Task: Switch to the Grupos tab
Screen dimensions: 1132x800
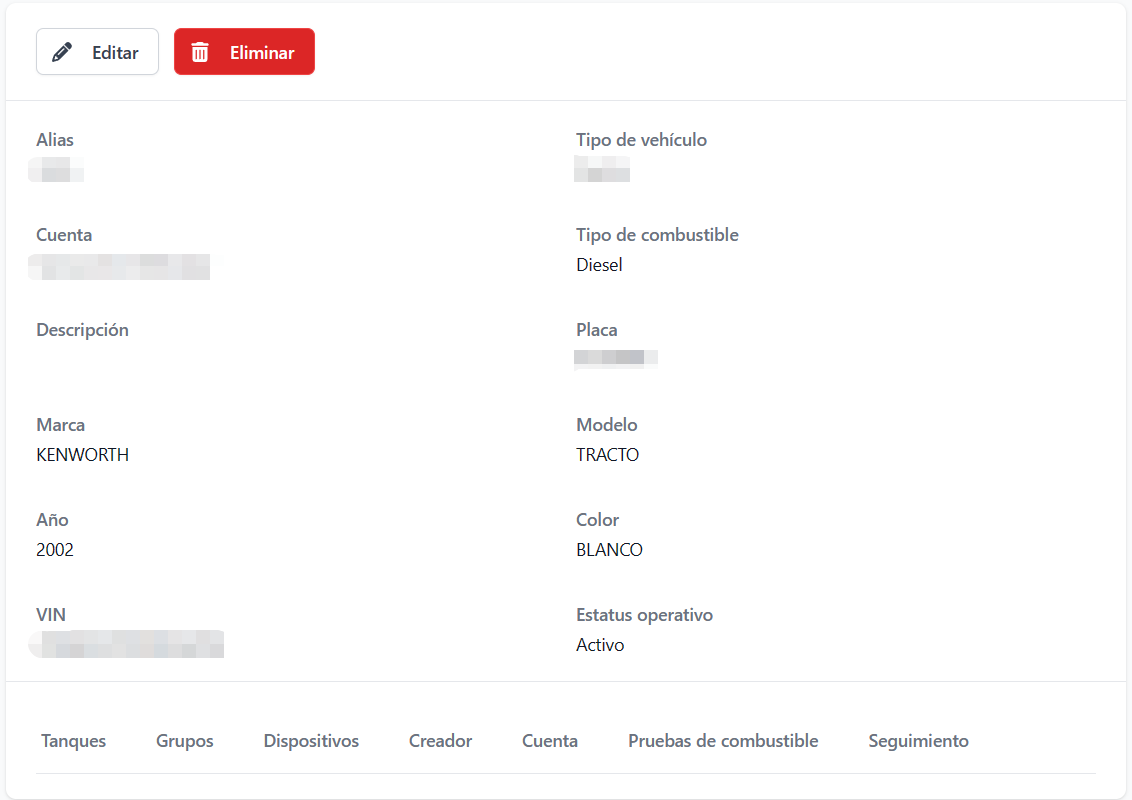Action: coord(184,740)
